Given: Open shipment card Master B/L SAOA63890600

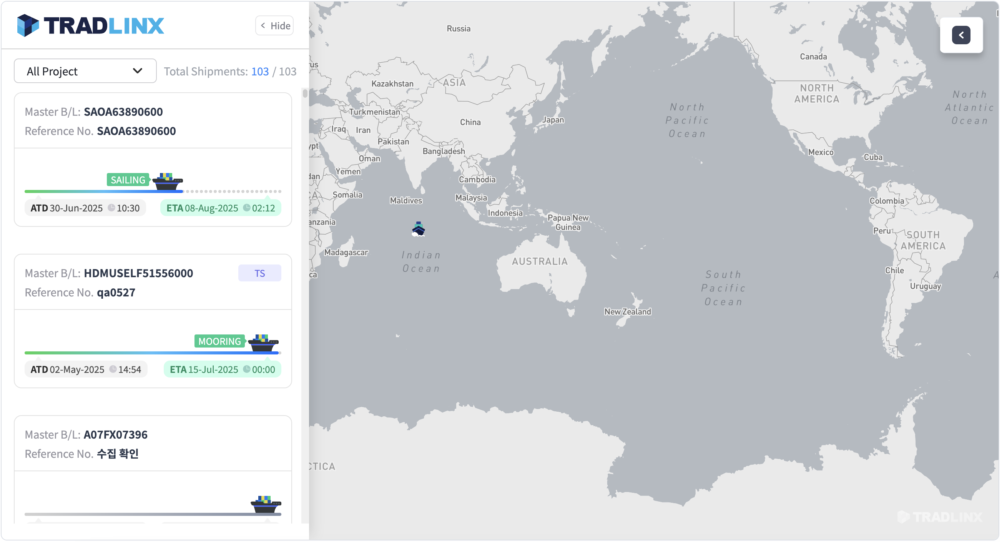Looking at the screenshot, I should click(153, 159).
